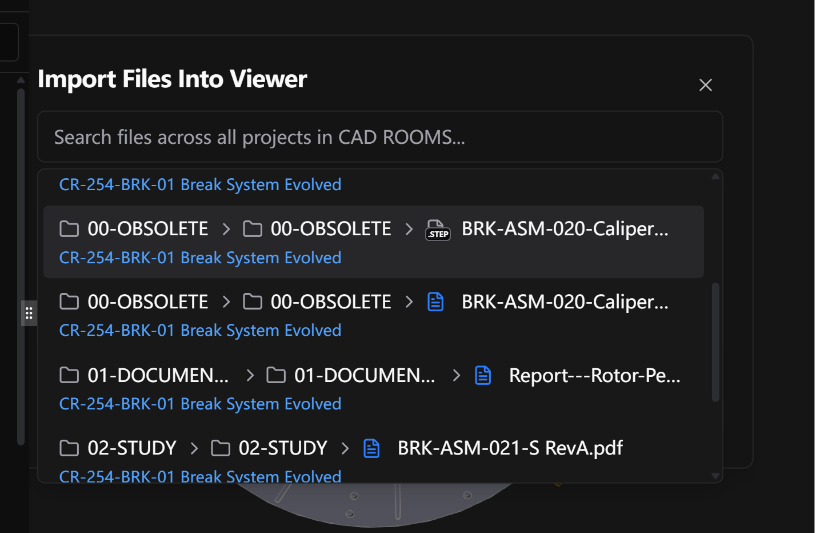Click second 00-OBSOLETE folder icon in STEP row

[252, 229]
